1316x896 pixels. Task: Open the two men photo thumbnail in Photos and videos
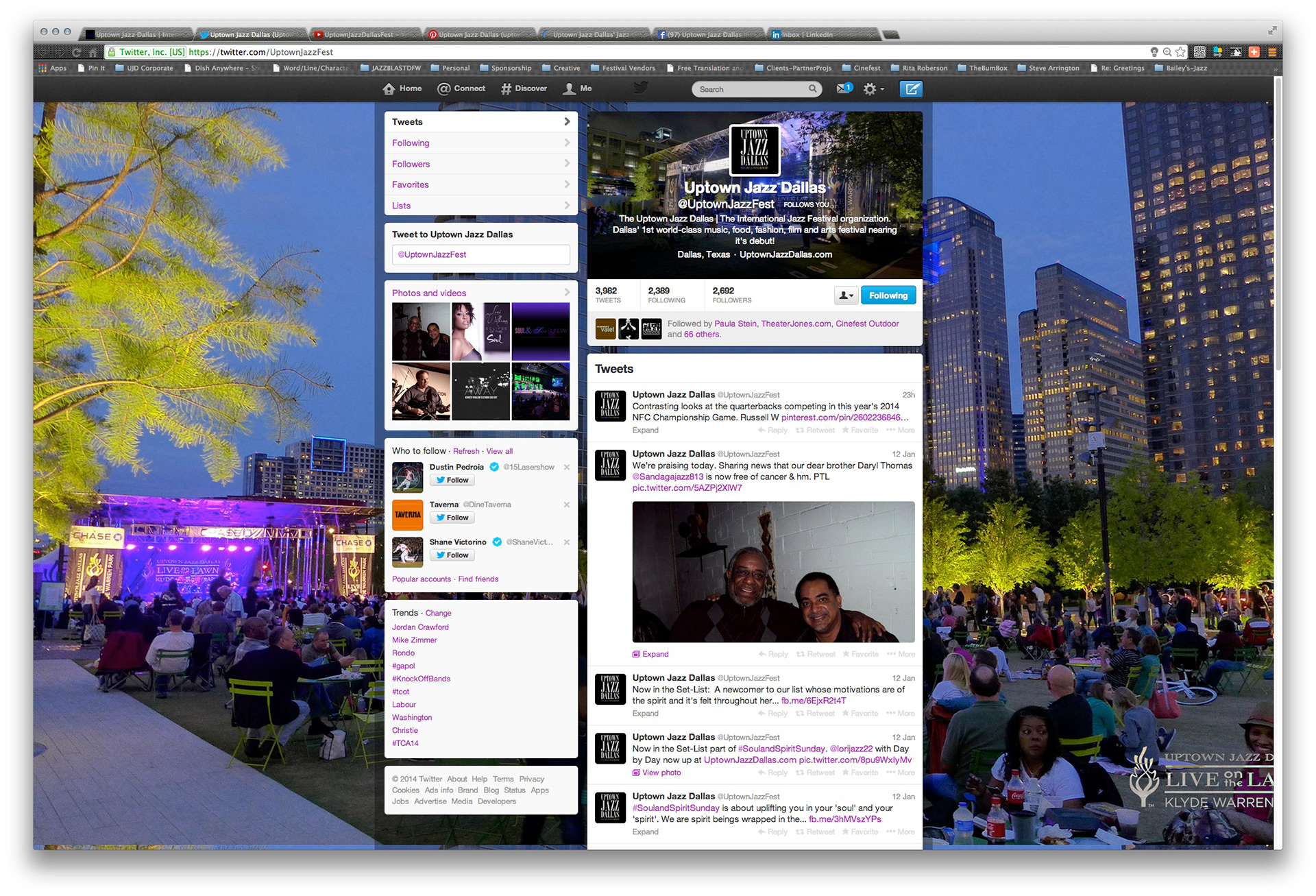tap(421, 332)
